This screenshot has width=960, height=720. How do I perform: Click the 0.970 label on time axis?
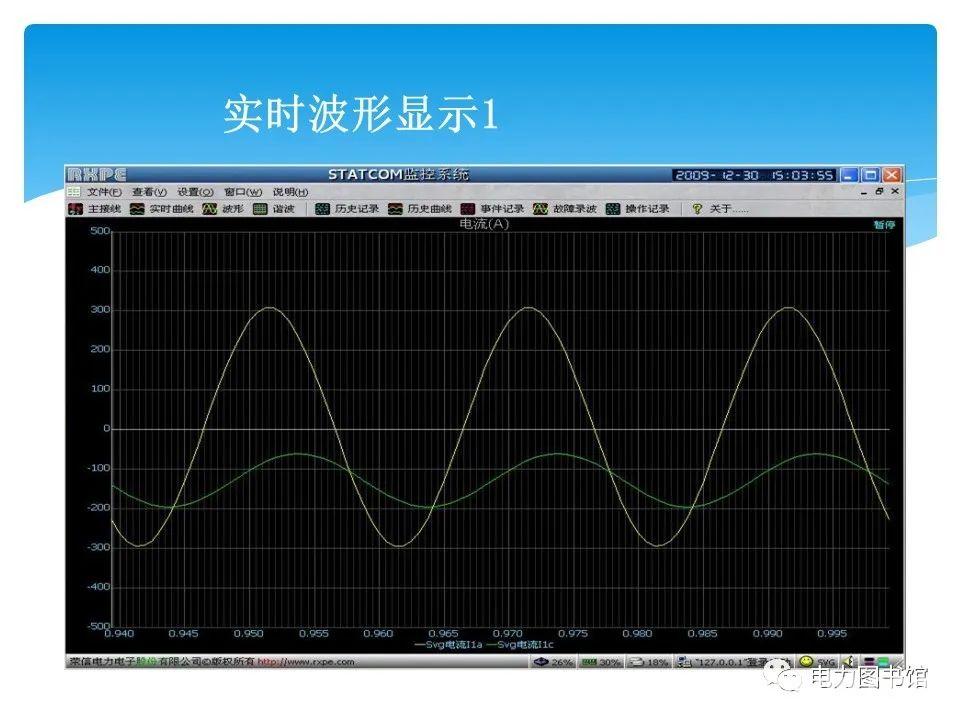pyautogui.click(x=508, y=634)
